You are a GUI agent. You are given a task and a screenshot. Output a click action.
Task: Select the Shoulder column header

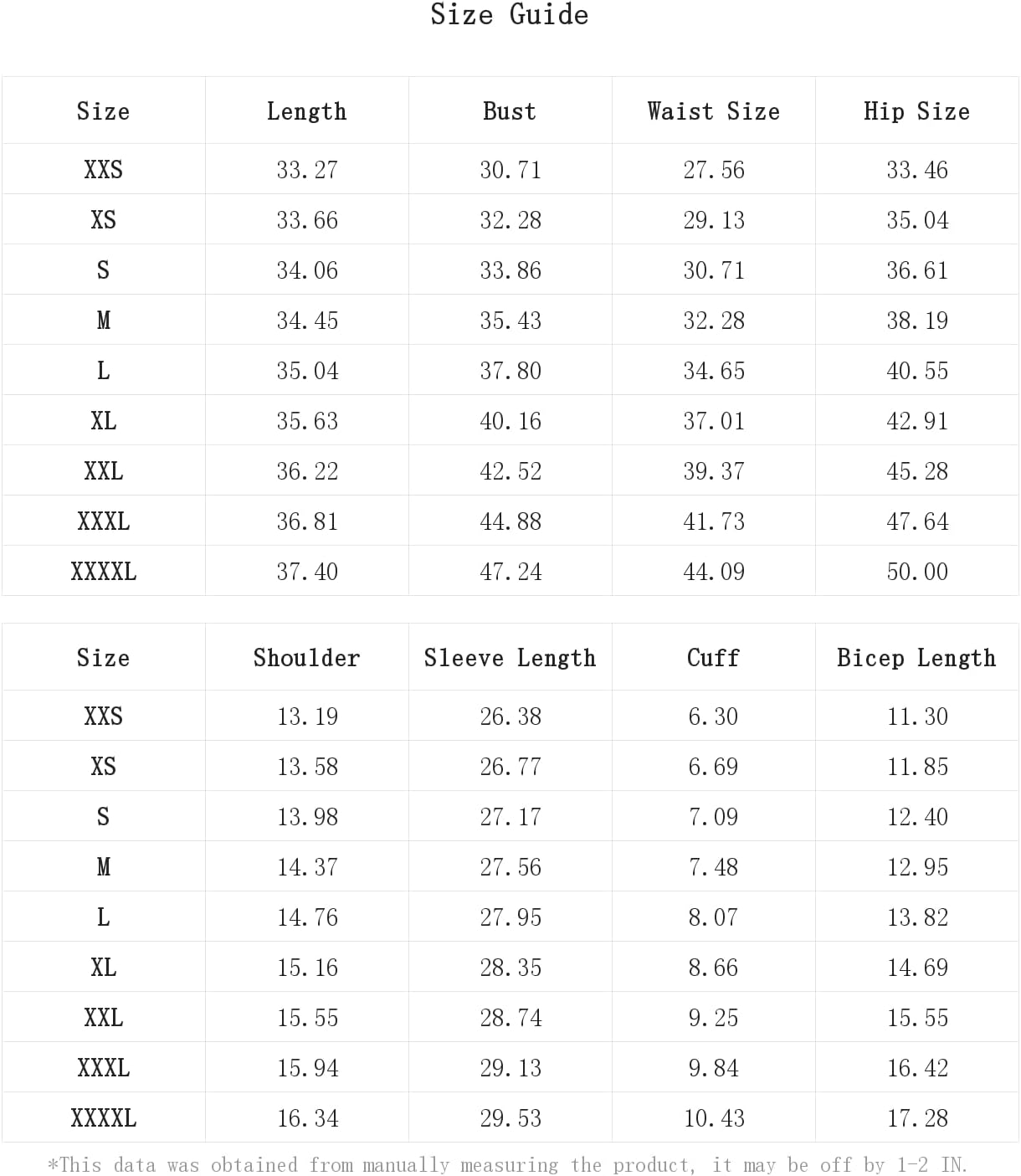point(306,658)
